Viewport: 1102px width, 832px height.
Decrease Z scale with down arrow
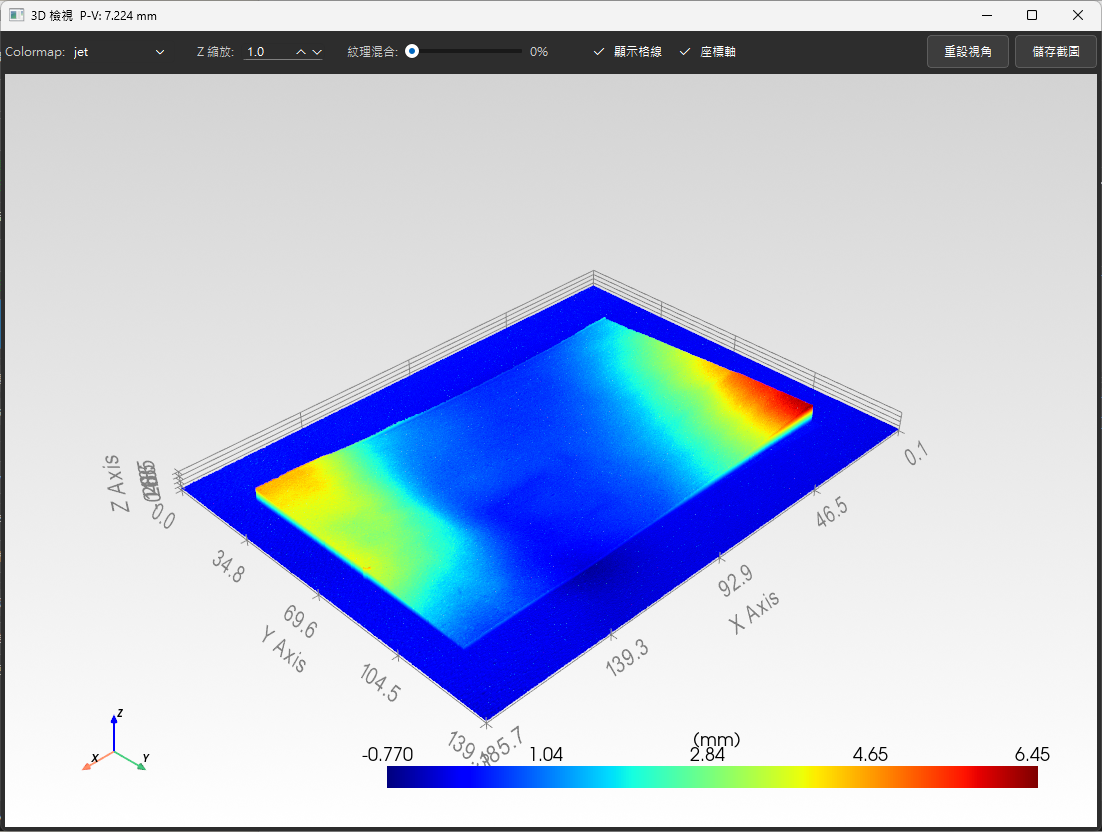click(x=317, y=52)
